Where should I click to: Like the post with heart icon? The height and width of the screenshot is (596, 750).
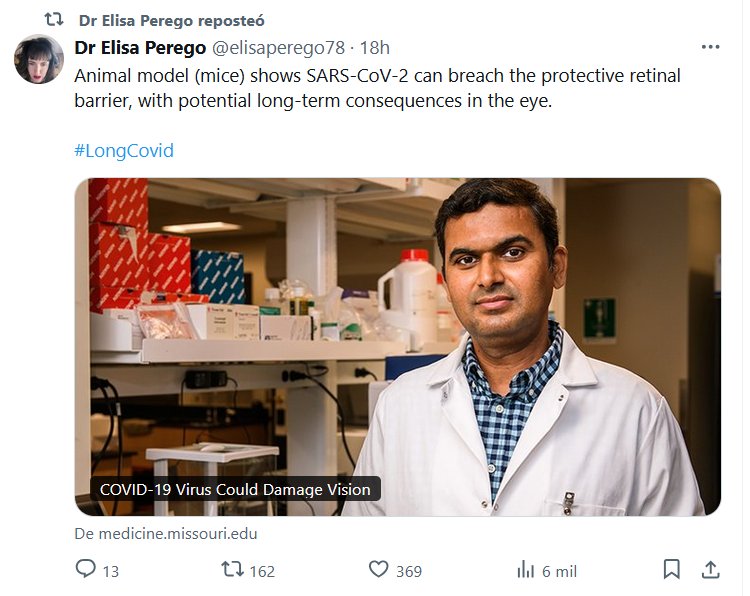coord(378,570)
